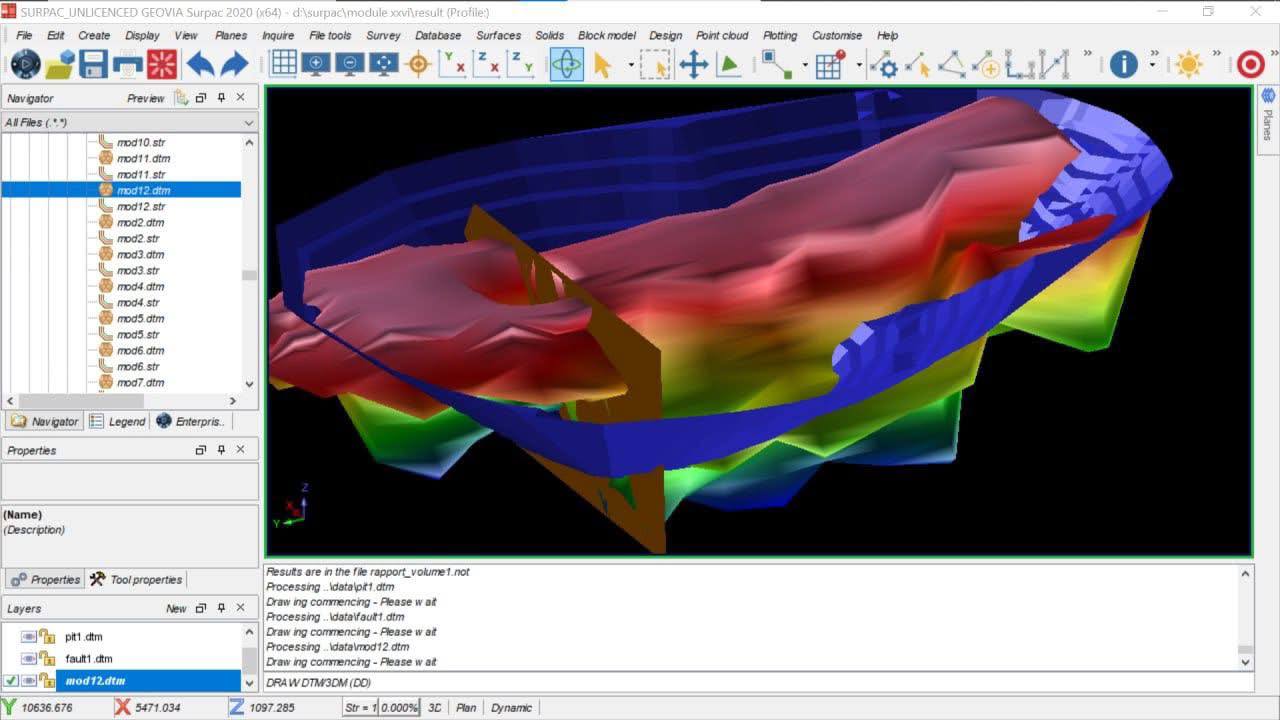Click the Save floppy disk icon

point(93,65)
